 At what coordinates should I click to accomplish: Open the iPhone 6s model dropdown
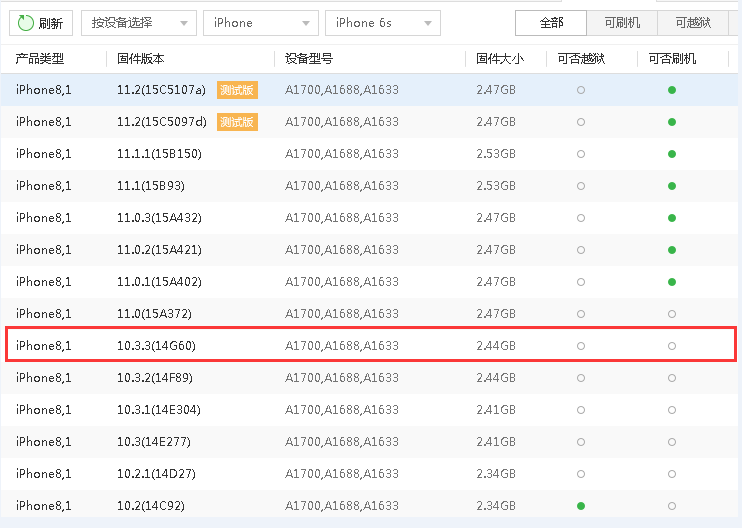[x=383, y=23]
